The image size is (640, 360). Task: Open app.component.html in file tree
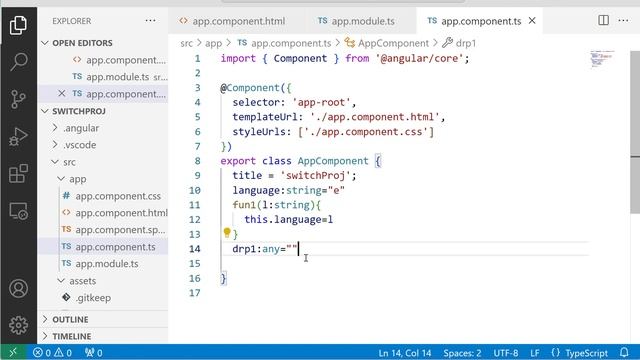coord(121,213)
